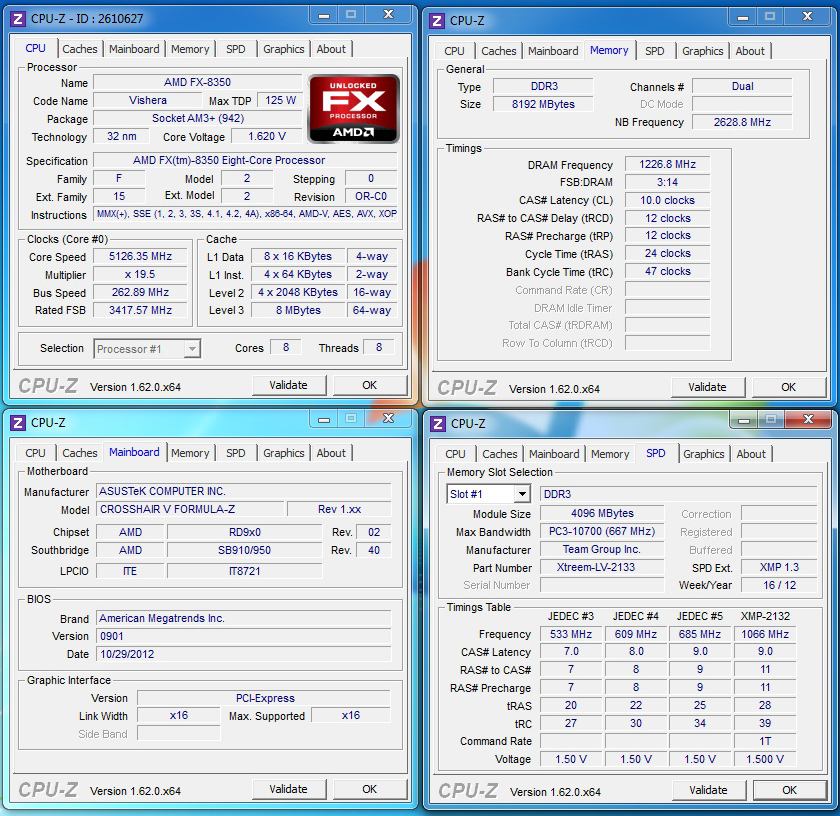This screenshot has height=816, width=840.
Task: Click the CPU-Z icon on the Mainboard window titlebar
Action: tap(16, 421)
